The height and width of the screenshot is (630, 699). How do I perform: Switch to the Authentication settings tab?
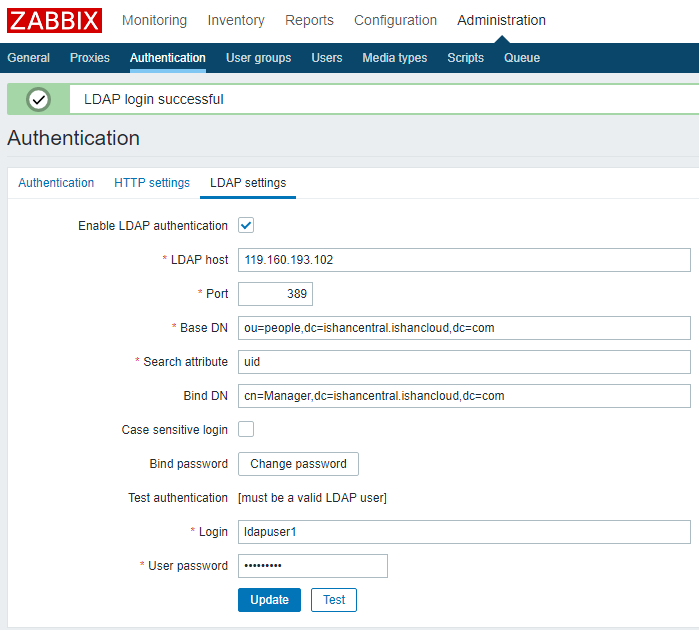coord(56,183)
